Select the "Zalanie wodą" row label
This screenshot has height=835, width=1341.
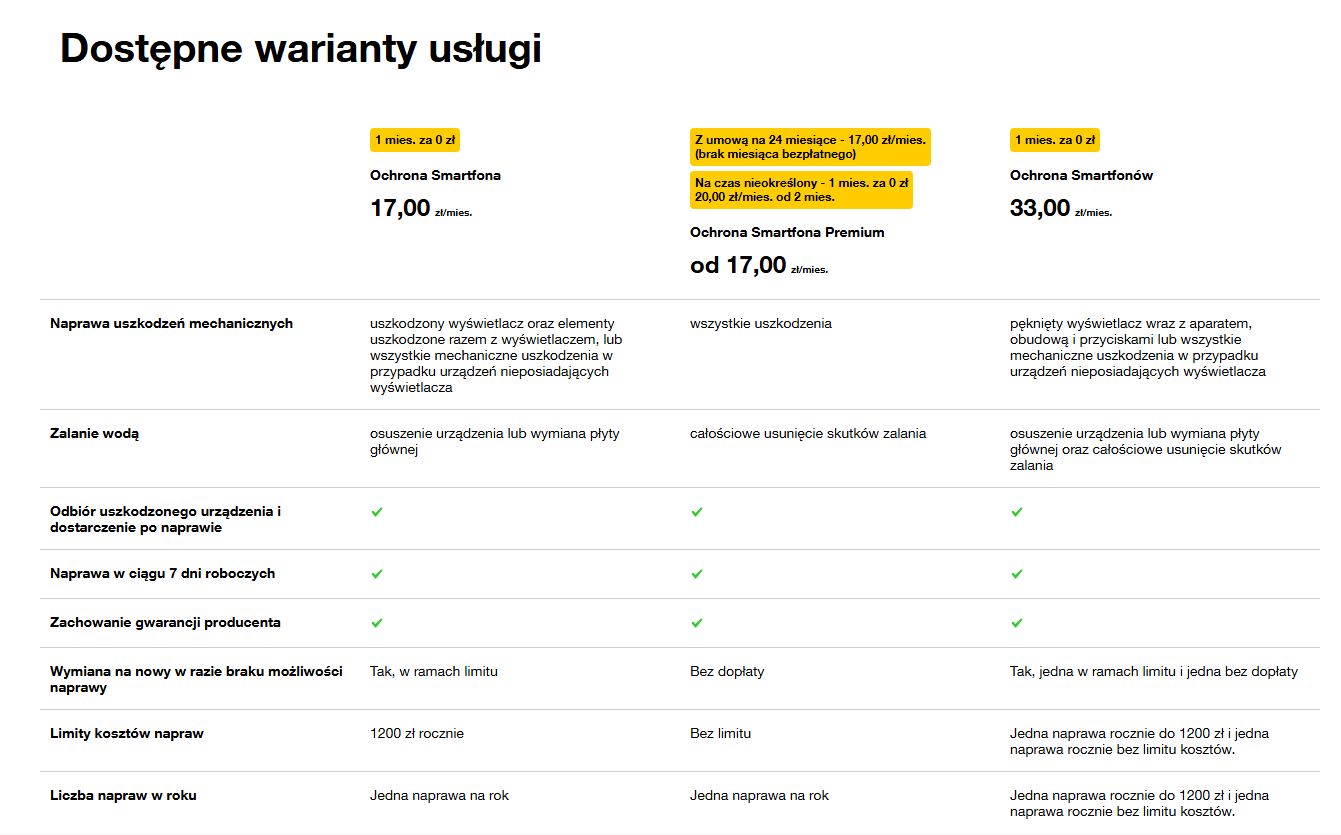pyautogui.click(x=95, y=434)
